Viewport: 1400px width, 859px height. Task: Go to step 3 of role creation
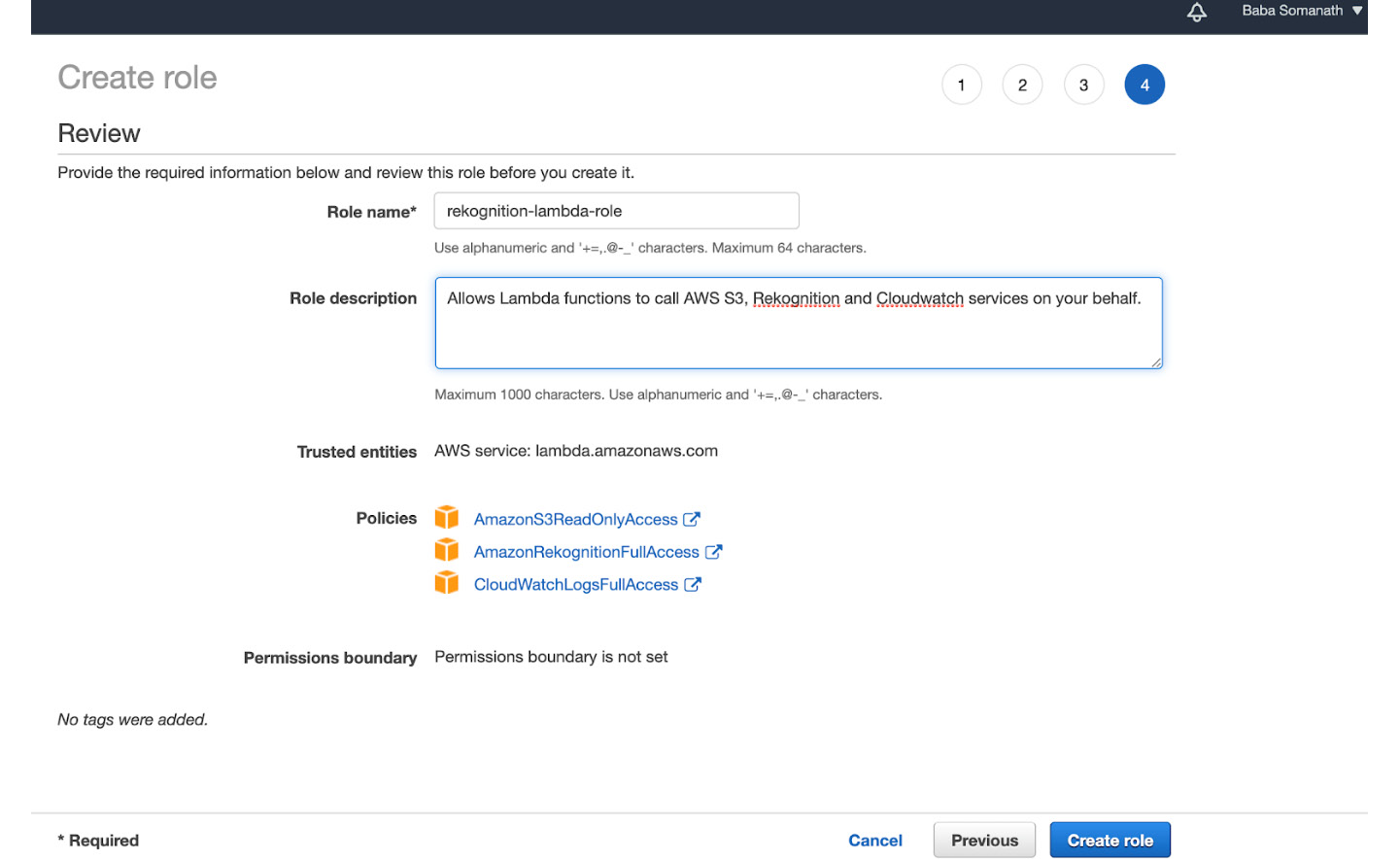1083,85
